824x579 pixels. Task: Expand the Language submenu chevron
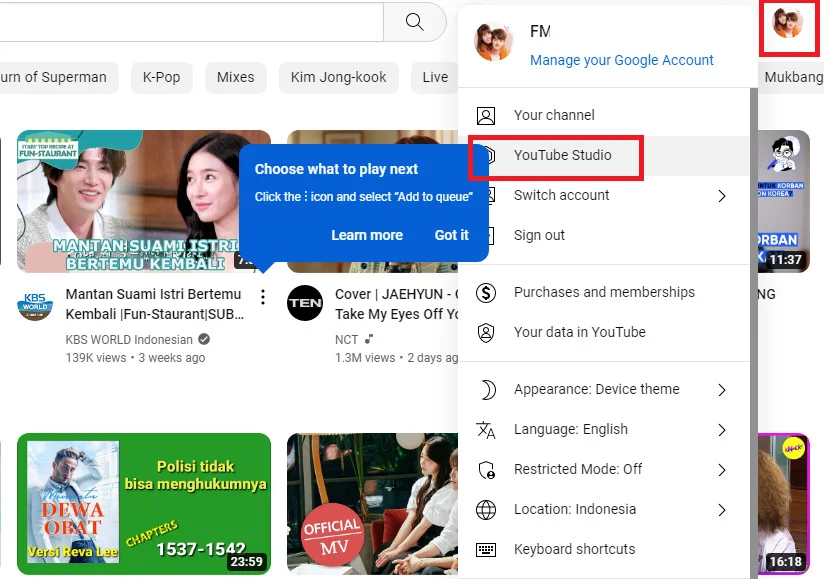(x=722, y=430)
